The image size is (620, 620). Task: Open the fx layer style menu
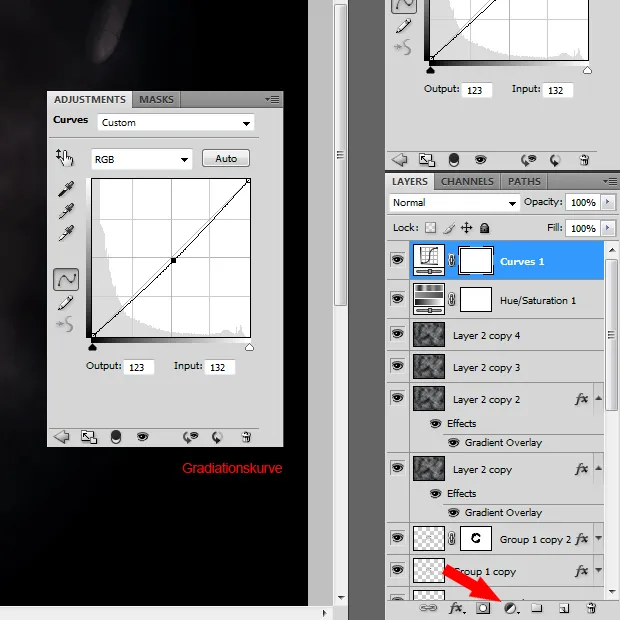(457, 607)
